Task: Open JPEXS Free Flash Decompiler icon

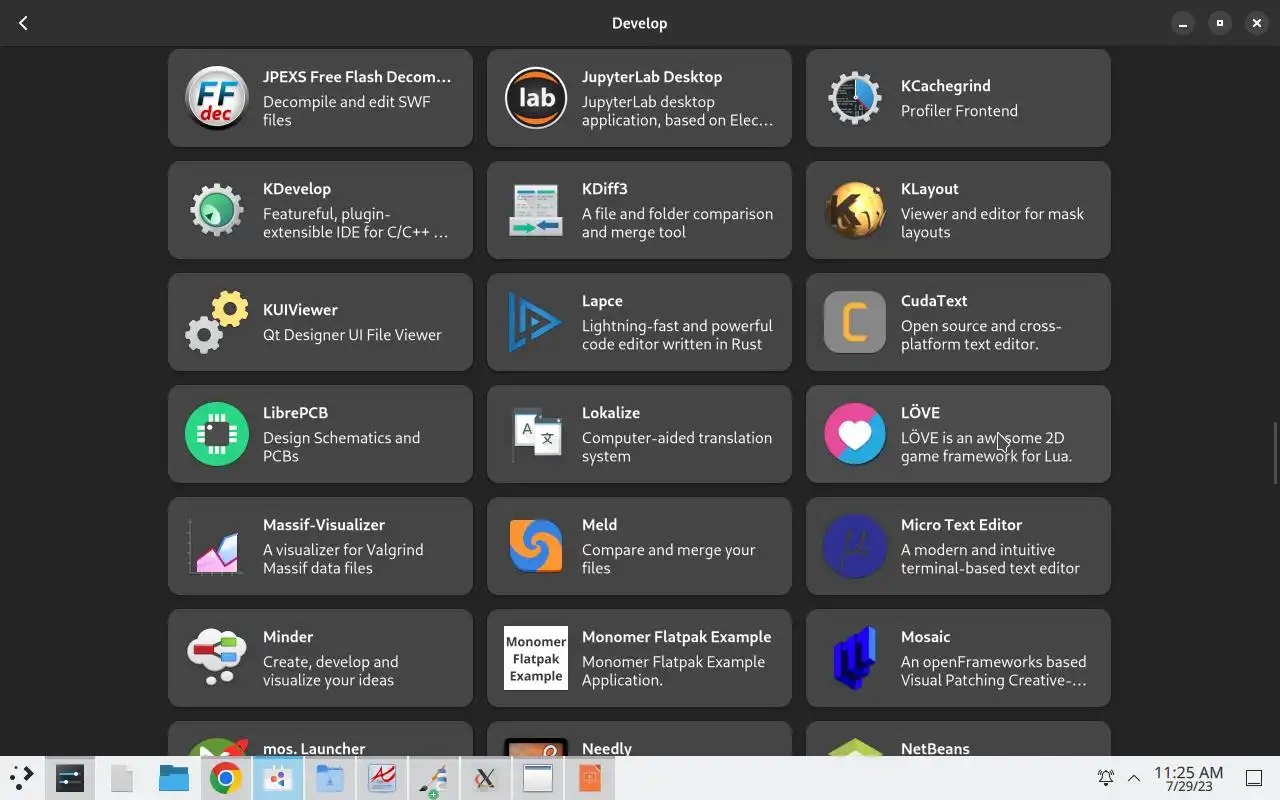Action: [x=217, y=98]
